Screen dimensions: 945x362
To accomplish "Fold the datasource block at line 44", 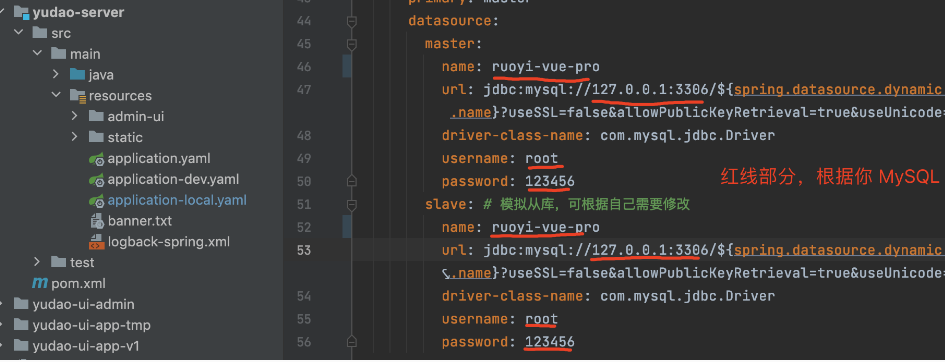I will point(352,22).
